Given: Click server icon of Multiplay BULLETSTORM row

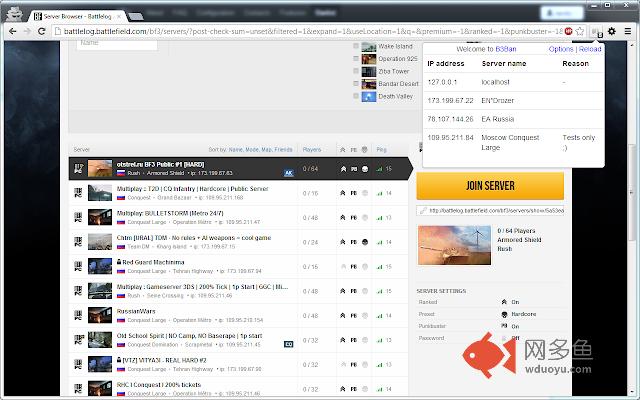Looking at the screenshot, I should (78, 217).
